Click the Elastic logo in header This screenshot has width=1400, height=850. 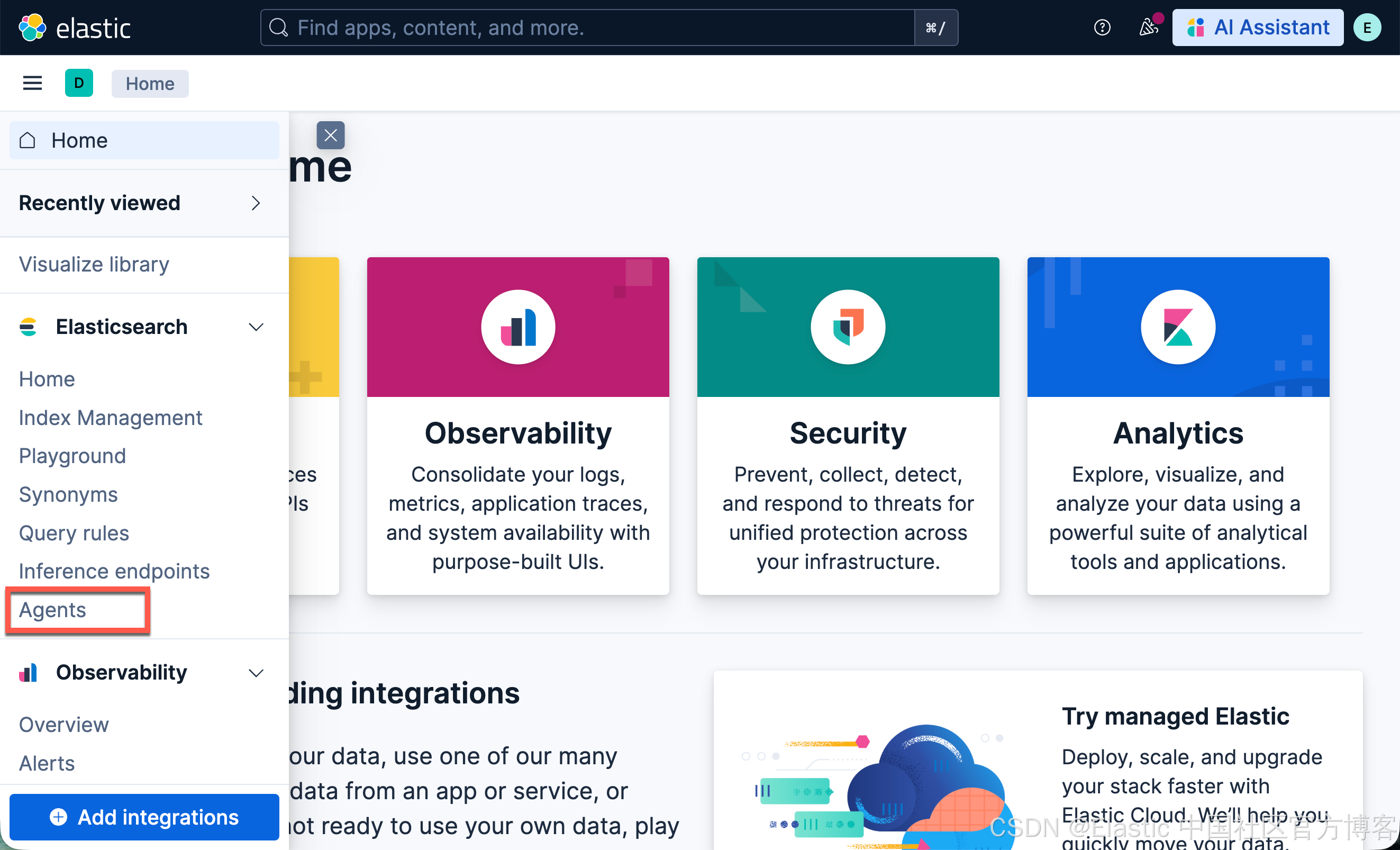pos(75,28)
